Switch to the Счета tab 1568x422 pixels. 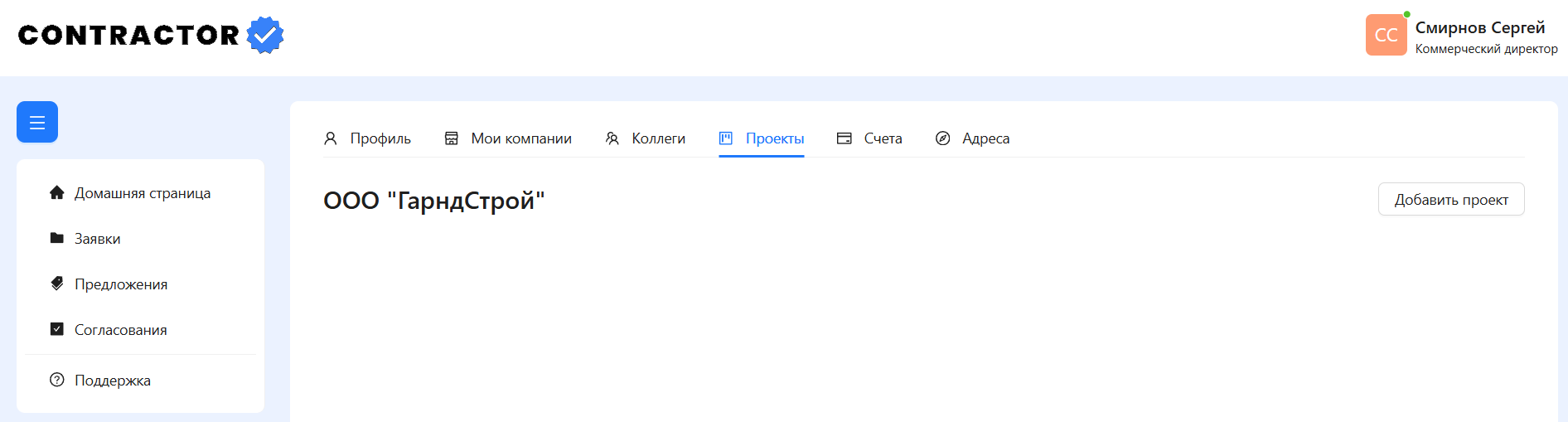[869, 138]
